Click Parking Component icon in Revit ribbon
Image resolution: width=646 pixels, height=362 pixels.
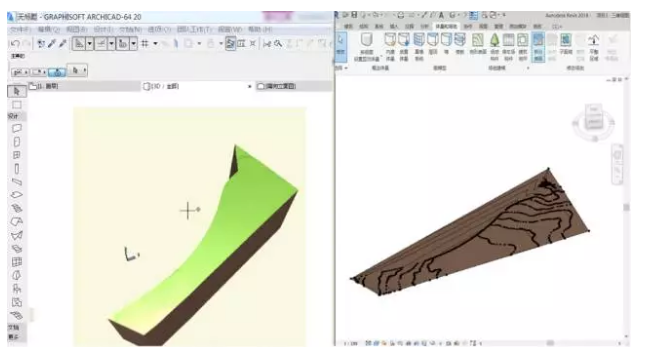508,47
